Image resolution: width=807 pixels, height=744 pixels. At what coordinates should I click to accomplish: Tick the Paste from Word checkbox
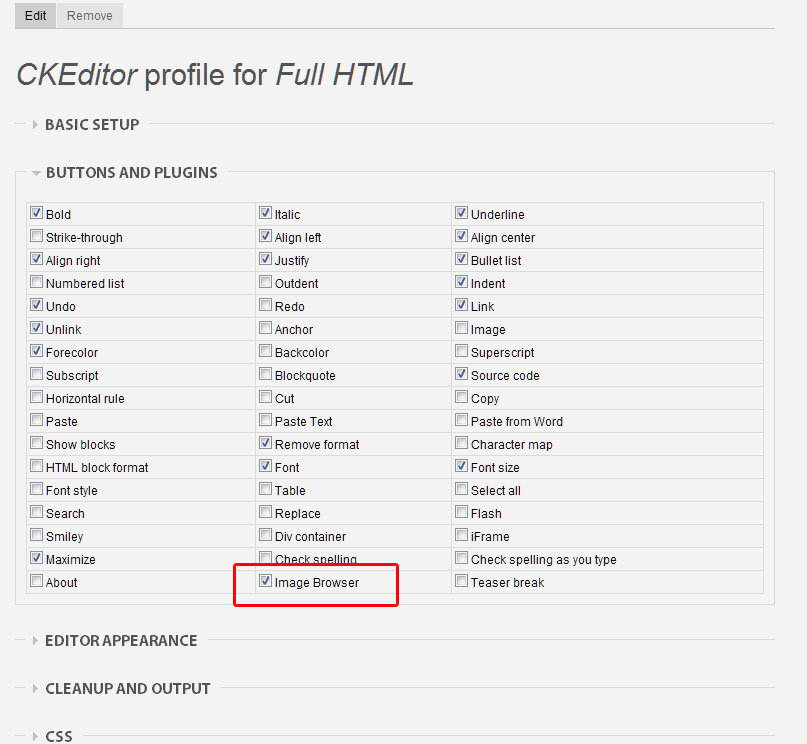pyautogui.click(x=462, y=420)
